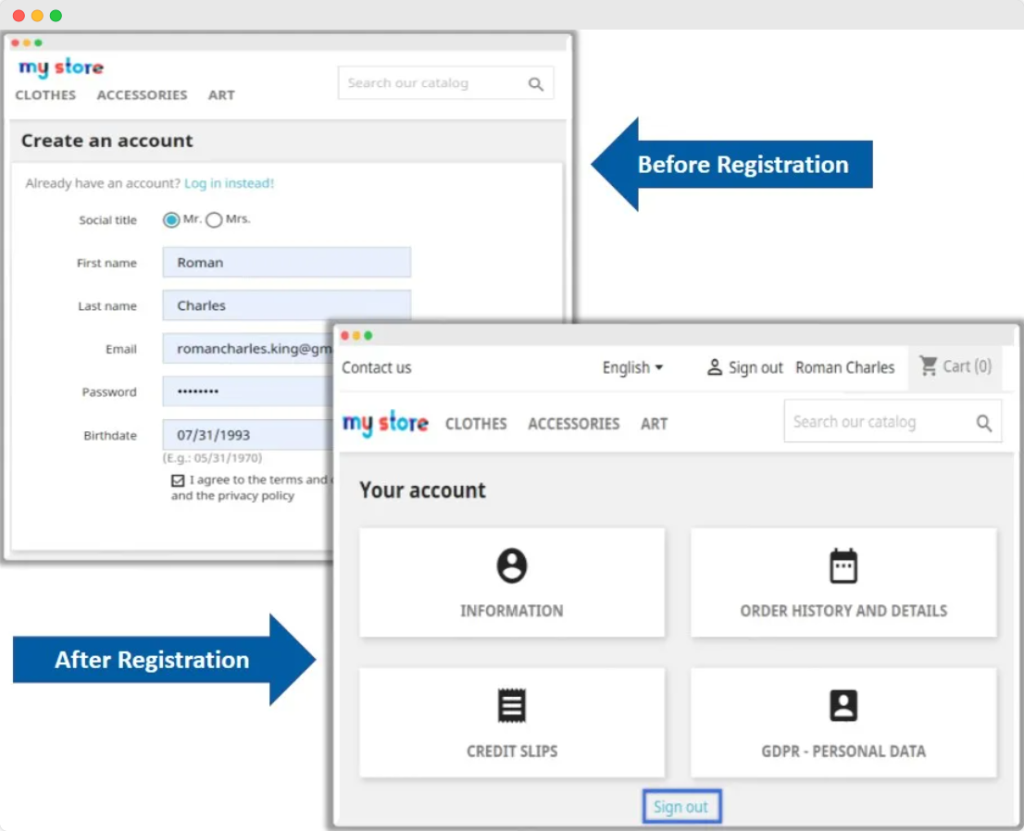Image resolution: width=1024 pixels, height=831 pixels.
Task: Expand the English language dropdown
Action: coord(632,367)
